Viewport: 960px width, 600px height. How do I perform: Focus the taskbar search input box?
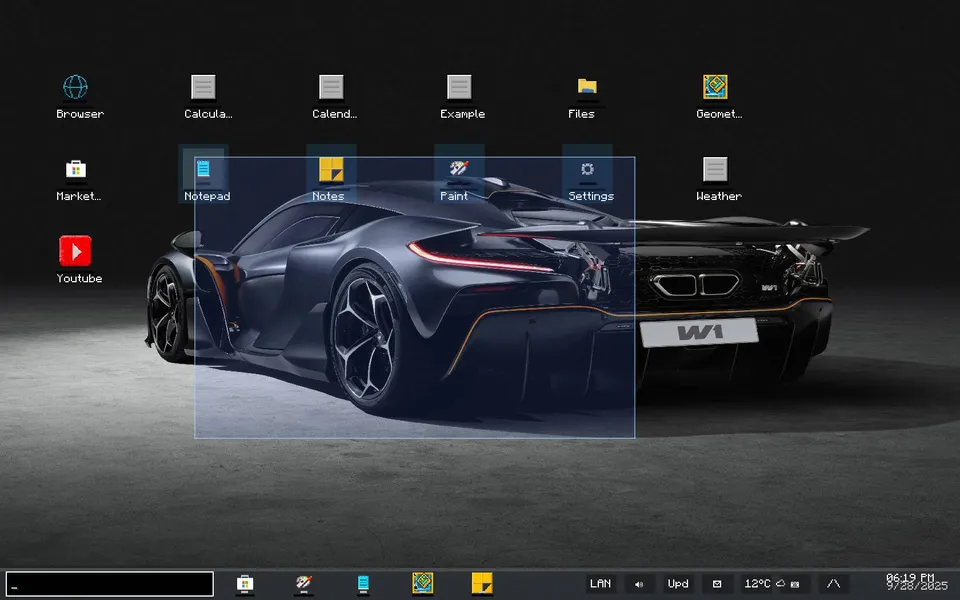[110, 584]
